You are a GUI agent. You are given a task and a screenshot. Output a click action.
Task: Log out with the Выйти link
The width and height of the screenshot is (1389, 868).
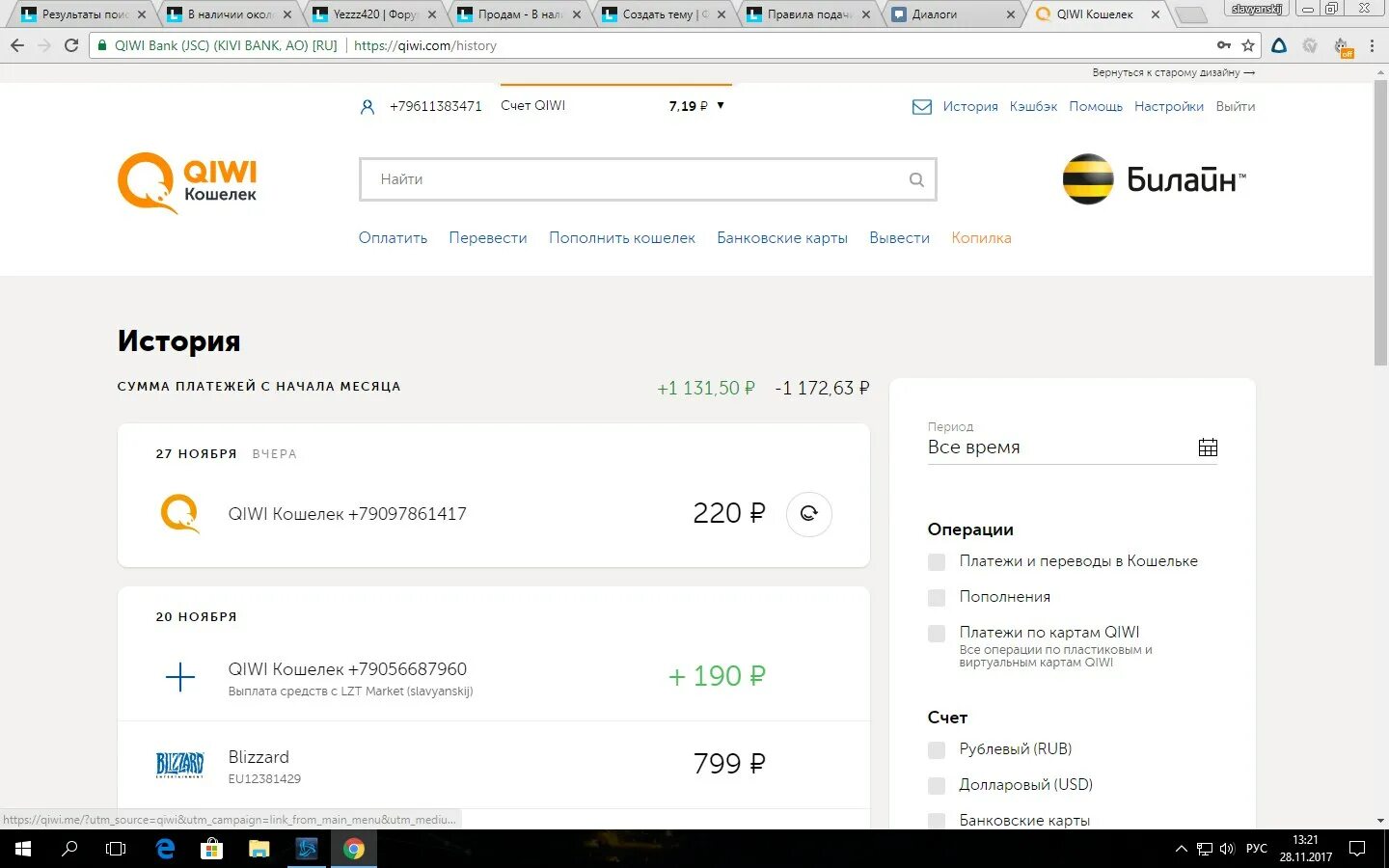point(1236,107)
